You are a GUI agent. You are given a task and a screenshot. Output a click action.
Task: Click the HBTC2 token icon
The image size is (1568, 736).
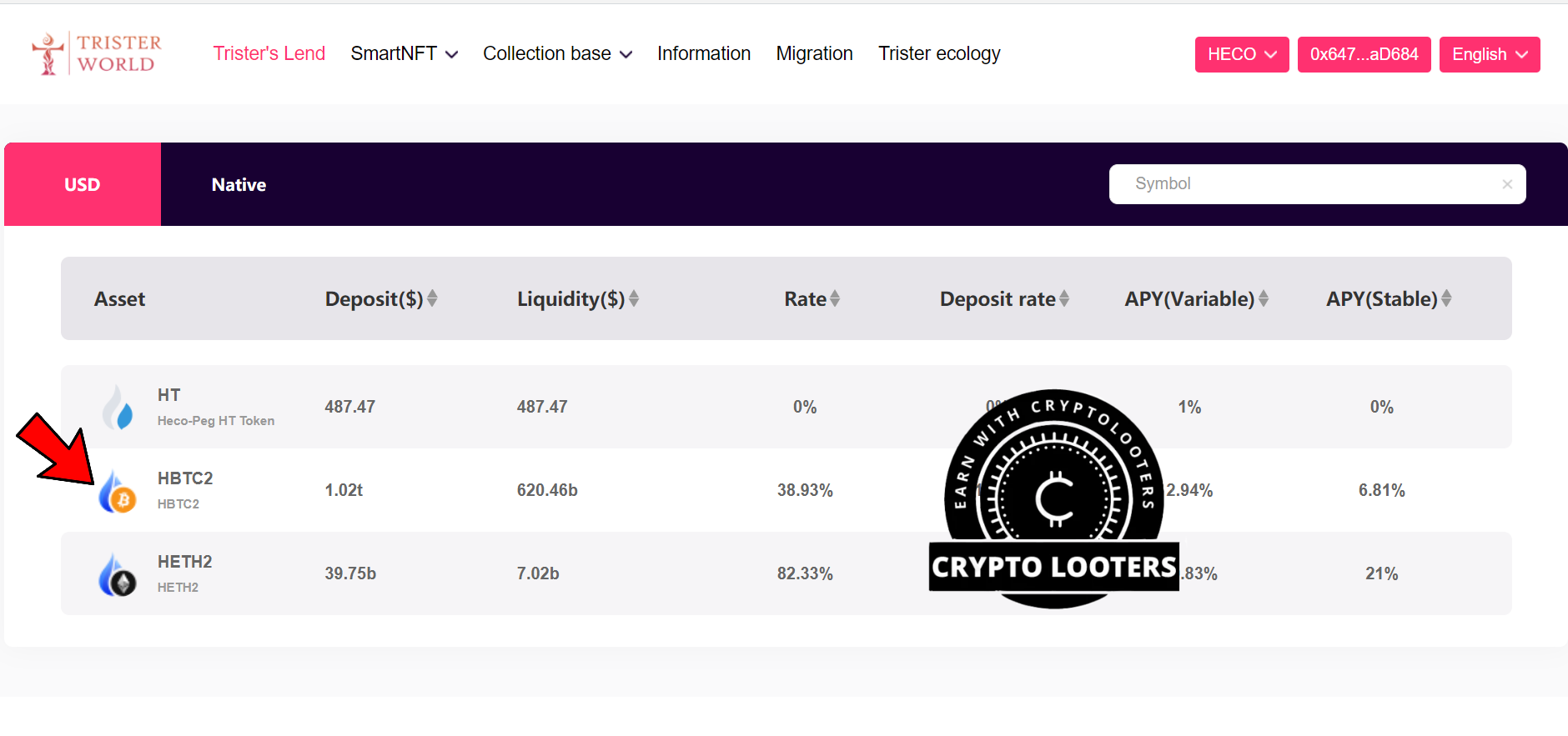(x=118, y=491)
